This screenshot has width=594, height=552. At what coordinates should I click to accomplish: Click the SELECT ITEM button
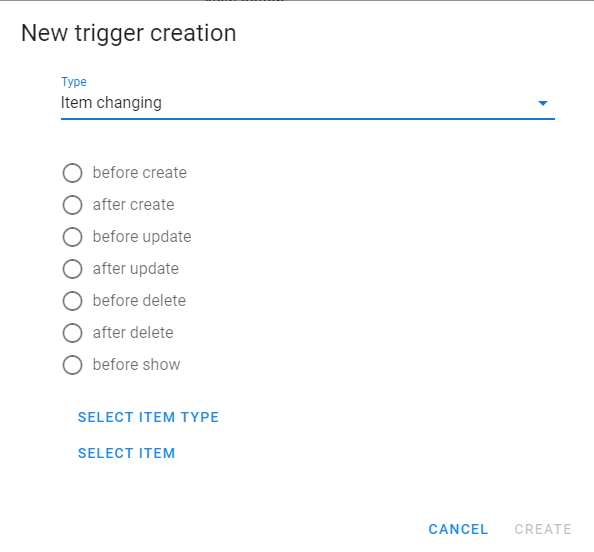point(127,453)
